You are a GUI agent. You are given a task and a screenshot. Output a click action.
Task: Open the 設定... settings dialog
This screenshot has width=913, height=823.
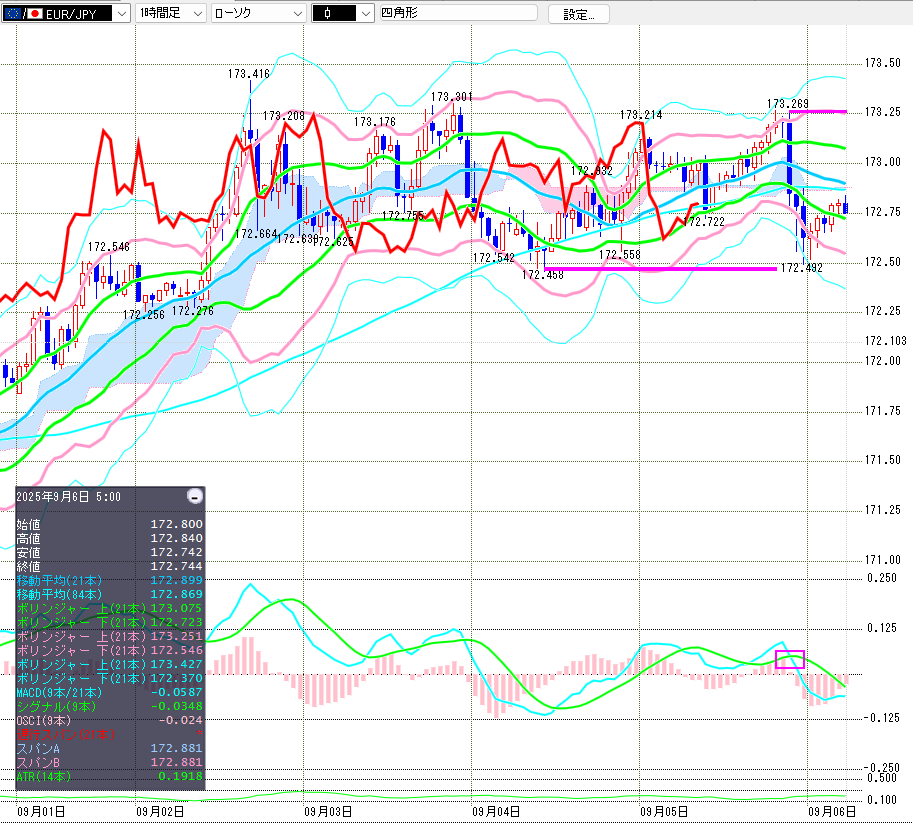pyautogui.click(x=579, y=14)
